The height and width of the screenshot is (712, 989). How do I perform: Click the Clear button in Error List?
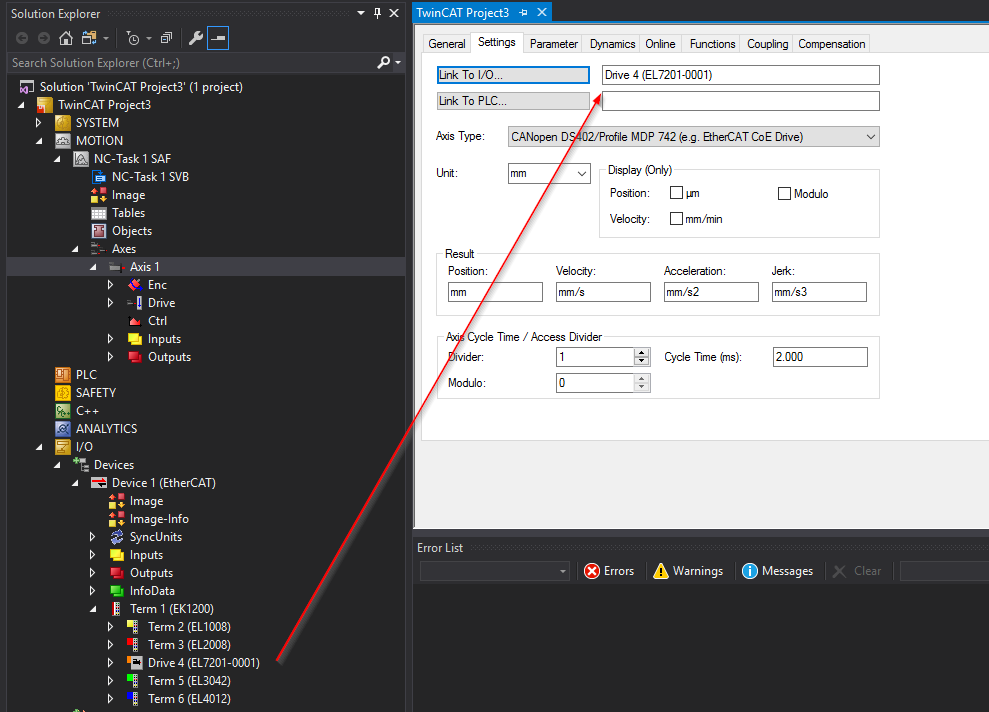coord(857,571)
